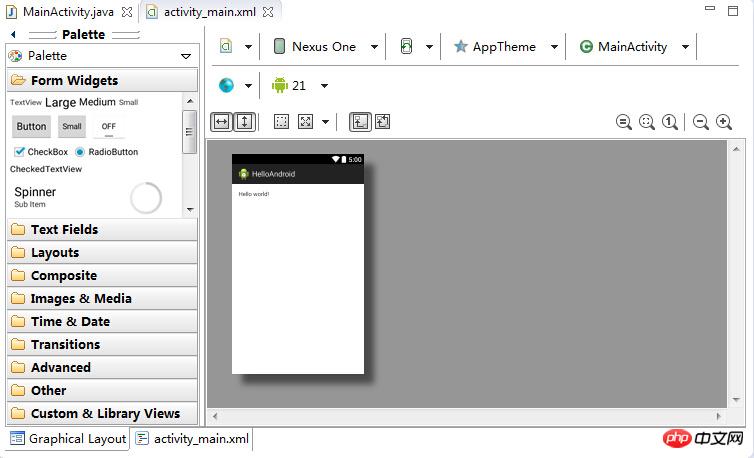
Task: Click the palette scroll up arrow
Action: click(x=190, y=101)
